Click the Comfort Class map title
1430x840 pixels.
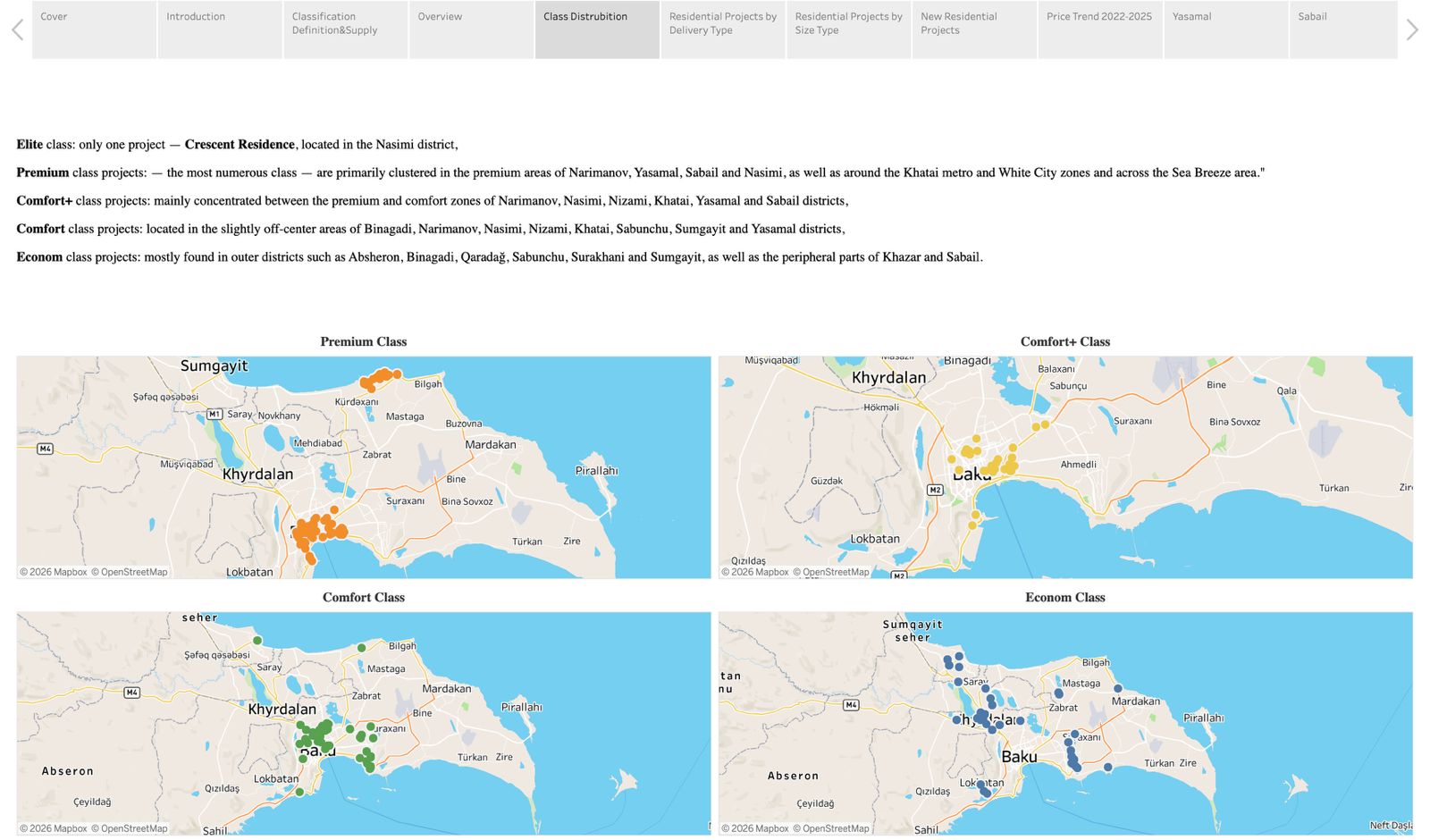(x=364, y=597)
